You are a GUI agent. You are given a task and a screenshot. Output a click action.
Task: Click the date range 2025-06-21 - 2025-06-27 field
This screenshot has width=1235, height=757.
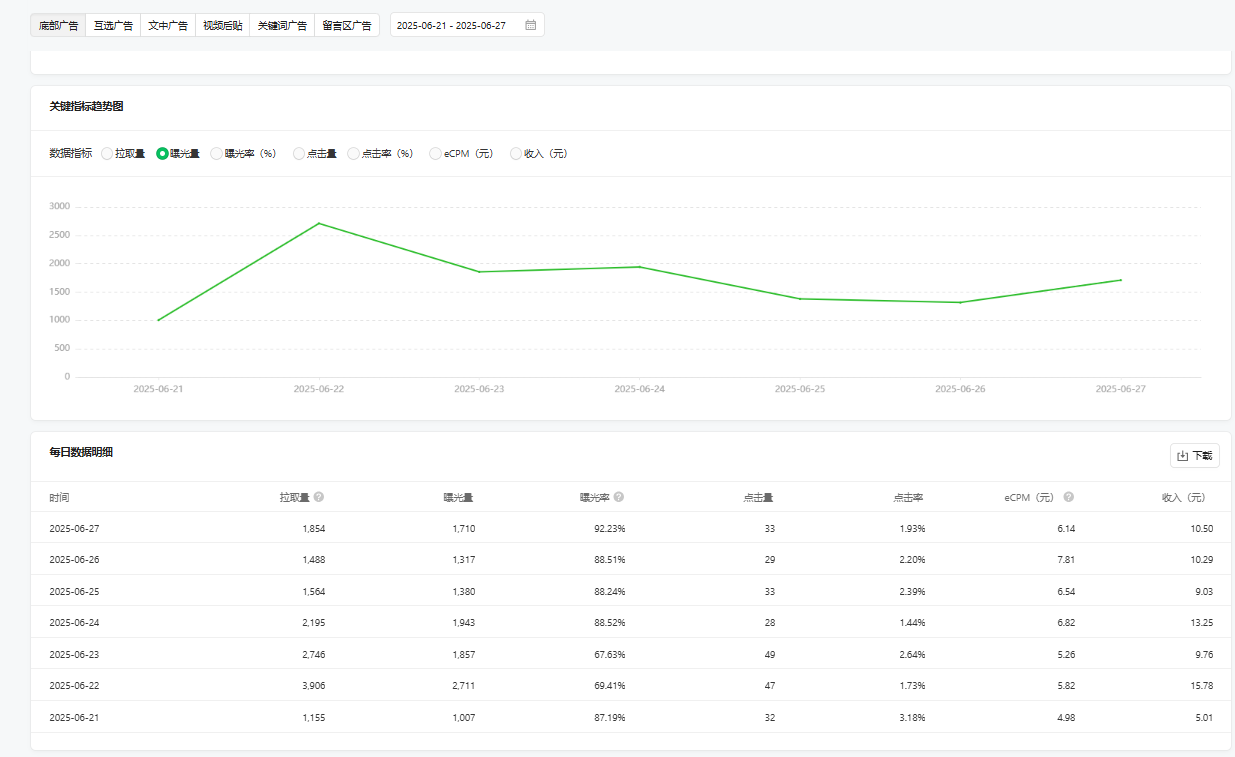click(467, 25)
